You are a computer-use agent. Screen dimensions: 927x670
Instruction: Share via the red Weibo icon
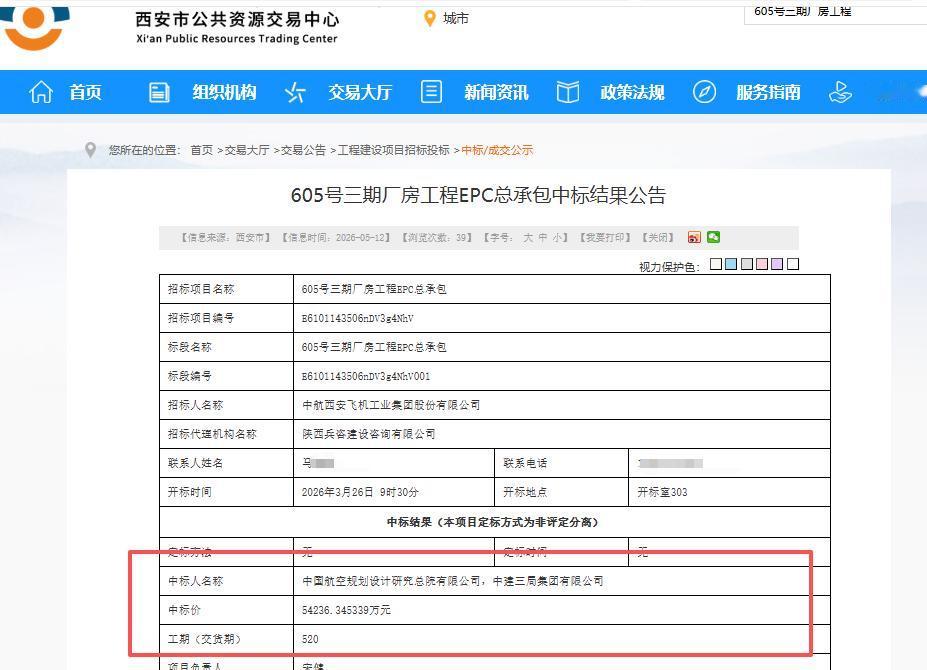tap(694, 237)
